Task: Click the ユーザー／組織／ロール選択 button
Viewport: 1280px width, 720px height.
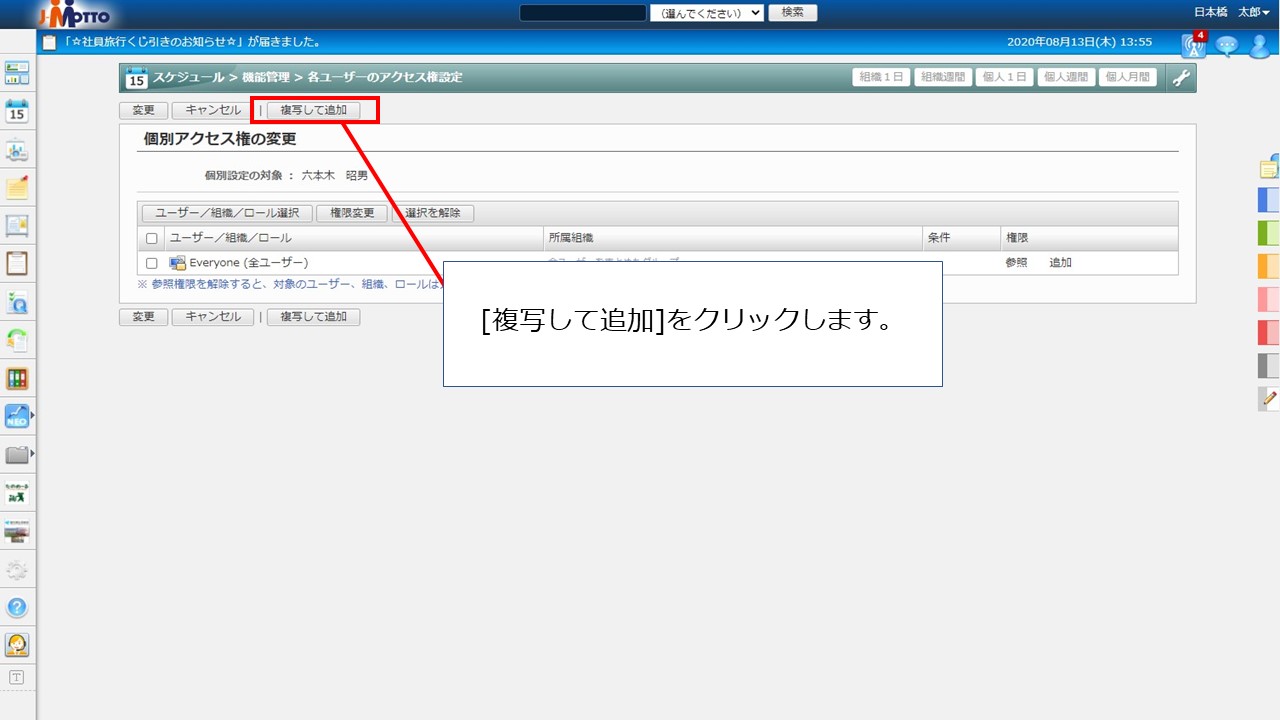Action: [x=227, y=213]
